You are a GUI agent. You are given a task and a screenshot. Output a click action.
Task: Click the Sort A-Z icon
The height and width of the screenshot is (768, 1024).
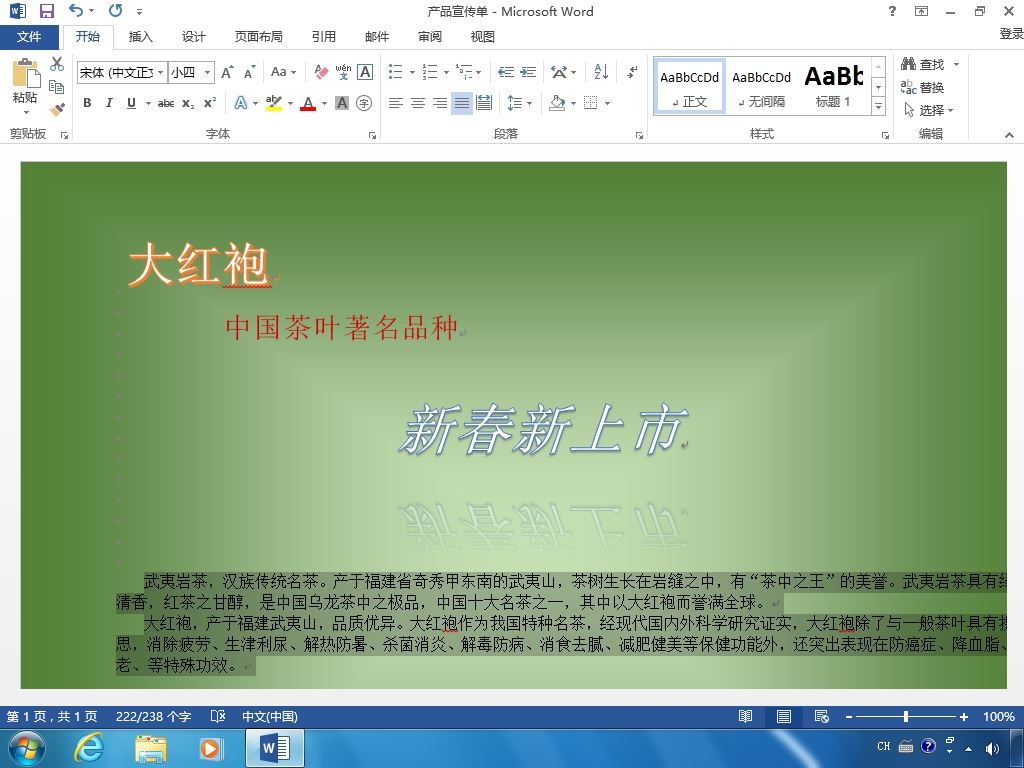coord(601,72)
